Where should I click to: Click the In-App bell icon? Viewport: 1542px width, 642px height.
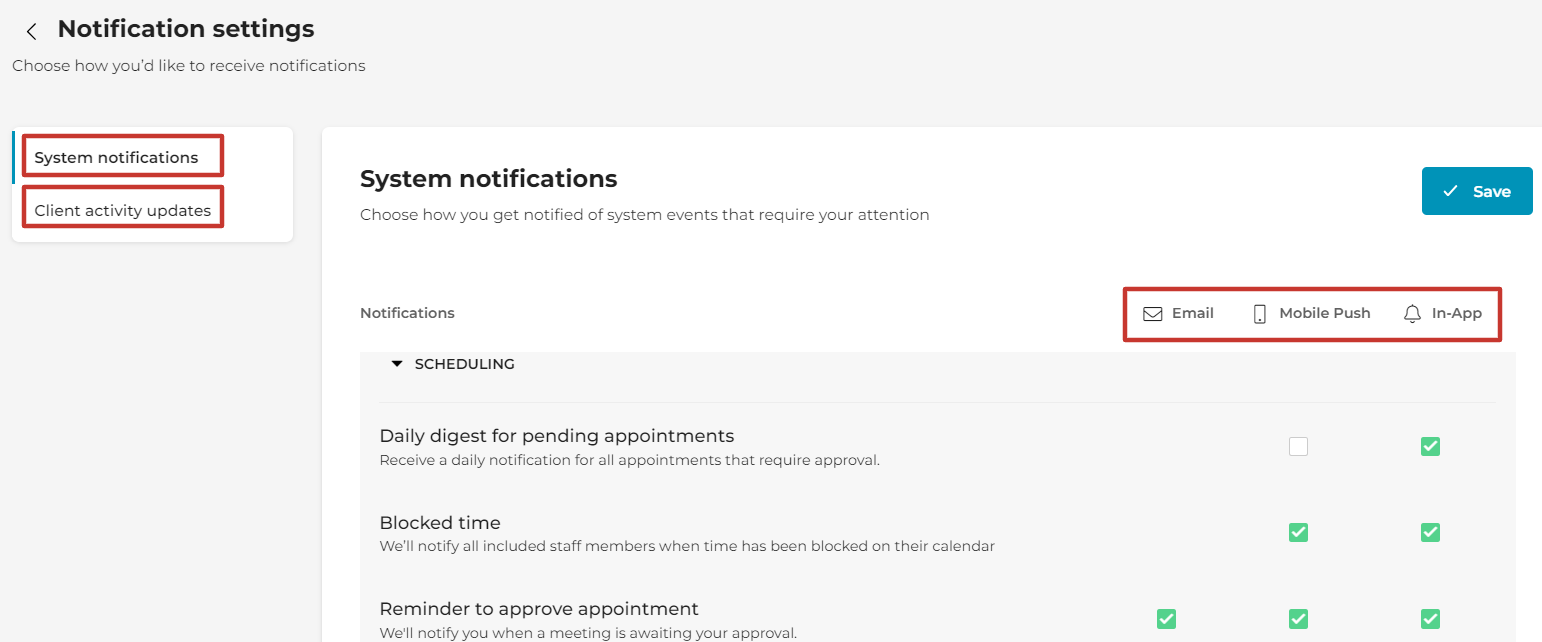(x=1412, y=314)
